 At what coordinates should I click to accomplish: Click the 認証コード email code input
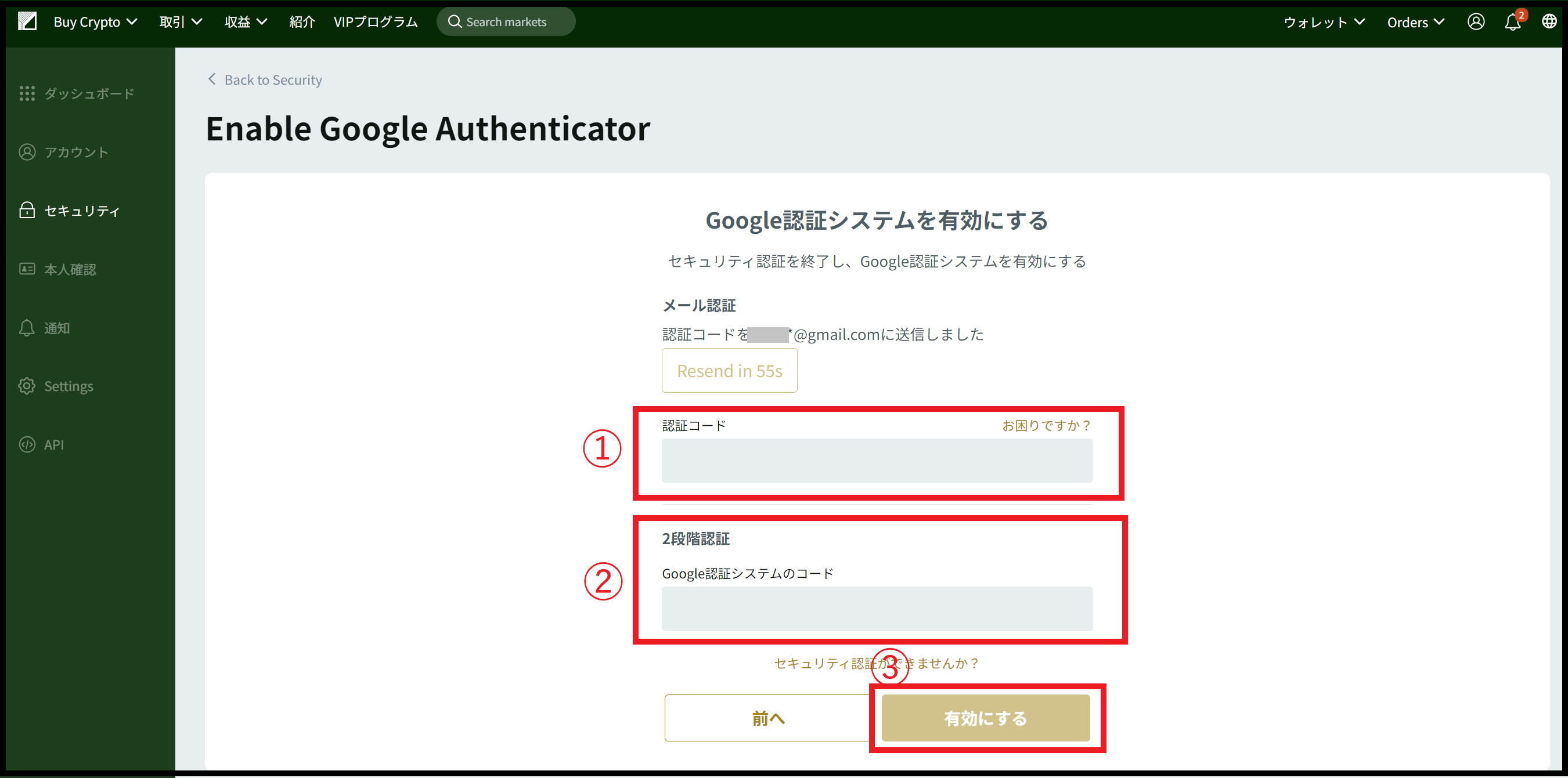(877, 461)
